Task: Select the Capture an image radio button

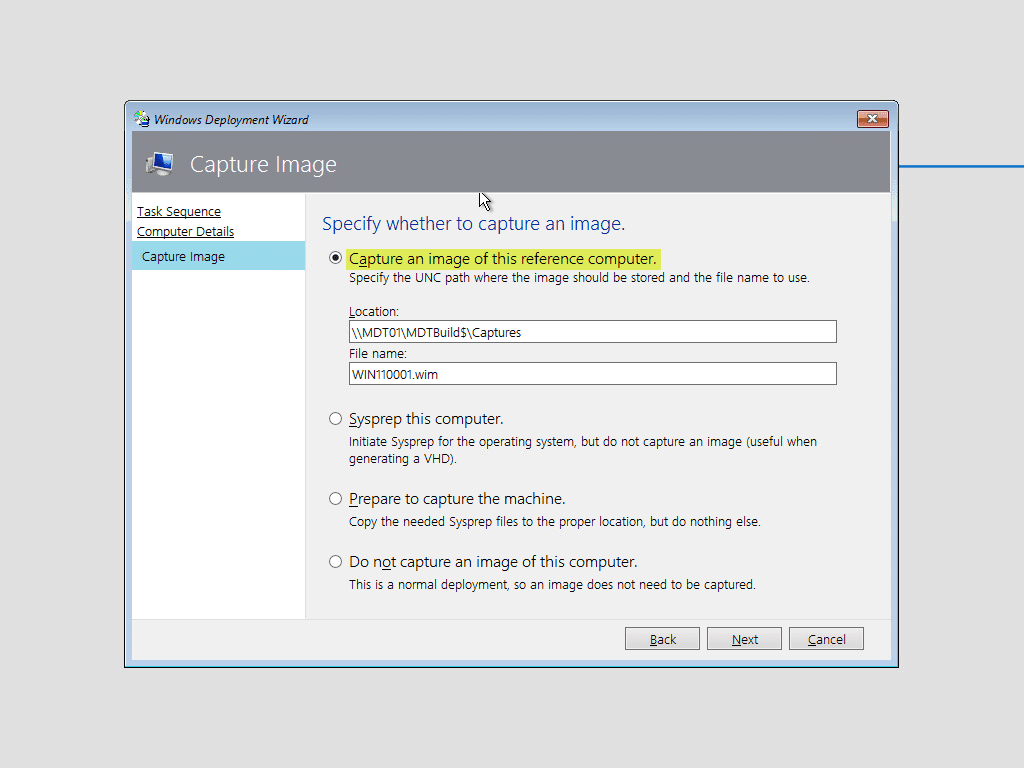Action: 335,258
